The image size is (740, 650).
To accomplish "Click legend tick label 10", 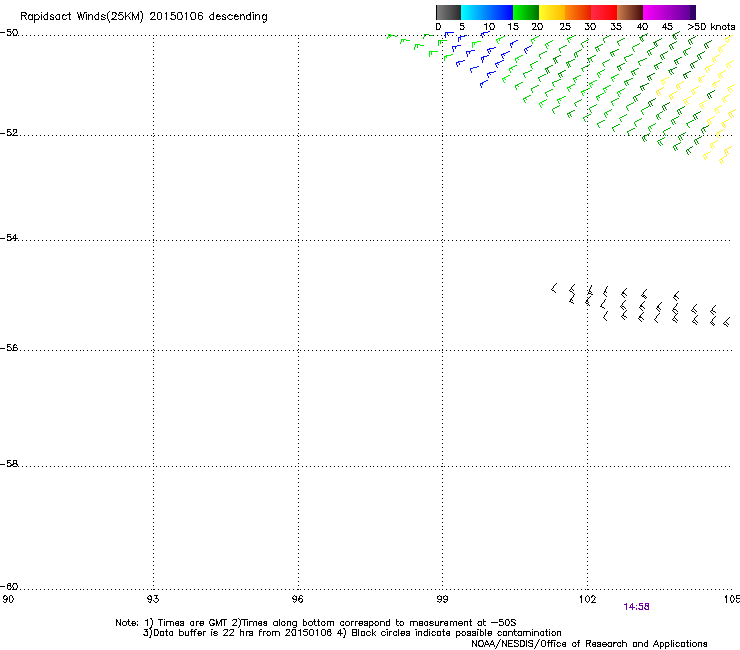I will 489,27.
